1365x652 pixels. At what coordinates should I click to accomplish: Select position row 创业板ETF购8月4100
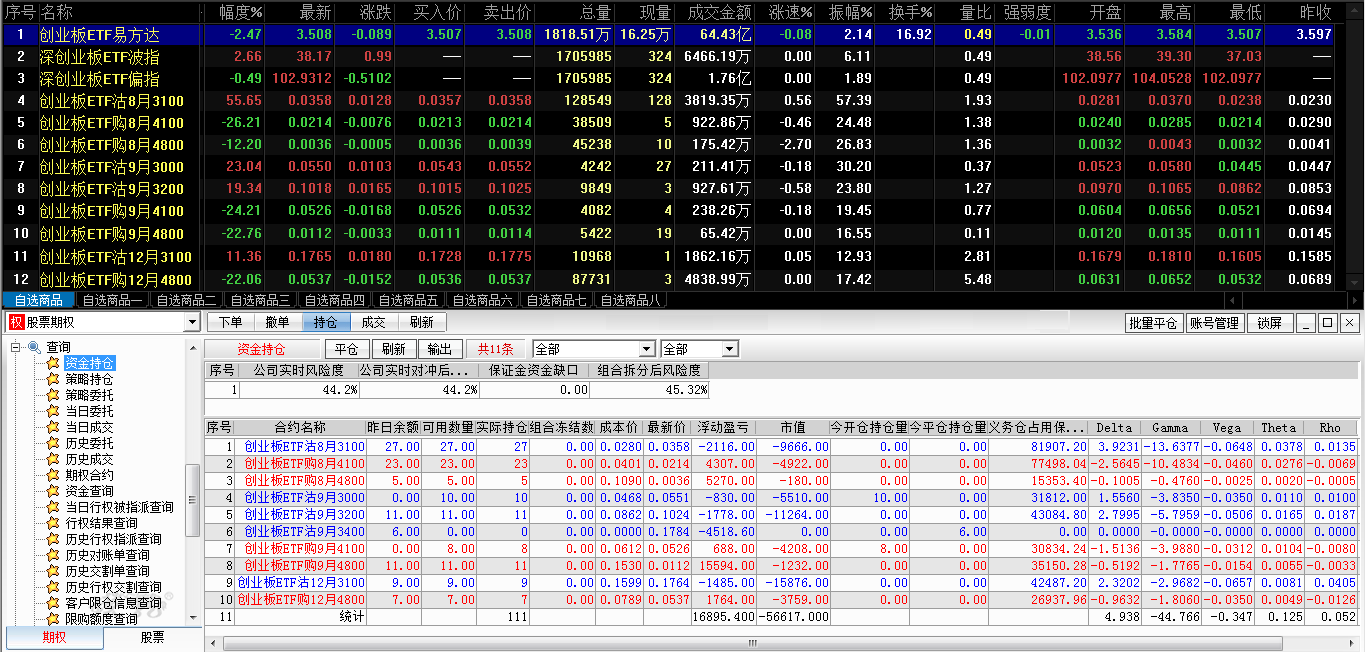point(781,463)
